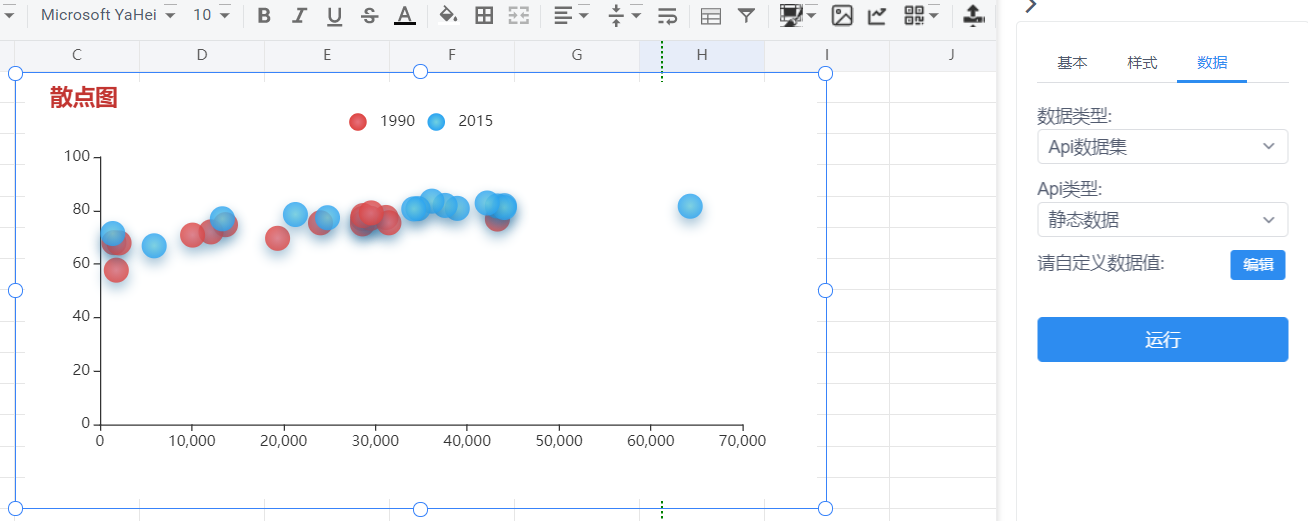1308x521 pixels.
Task: Expand the print area dropdown arrow
Action: click(811, 15)
